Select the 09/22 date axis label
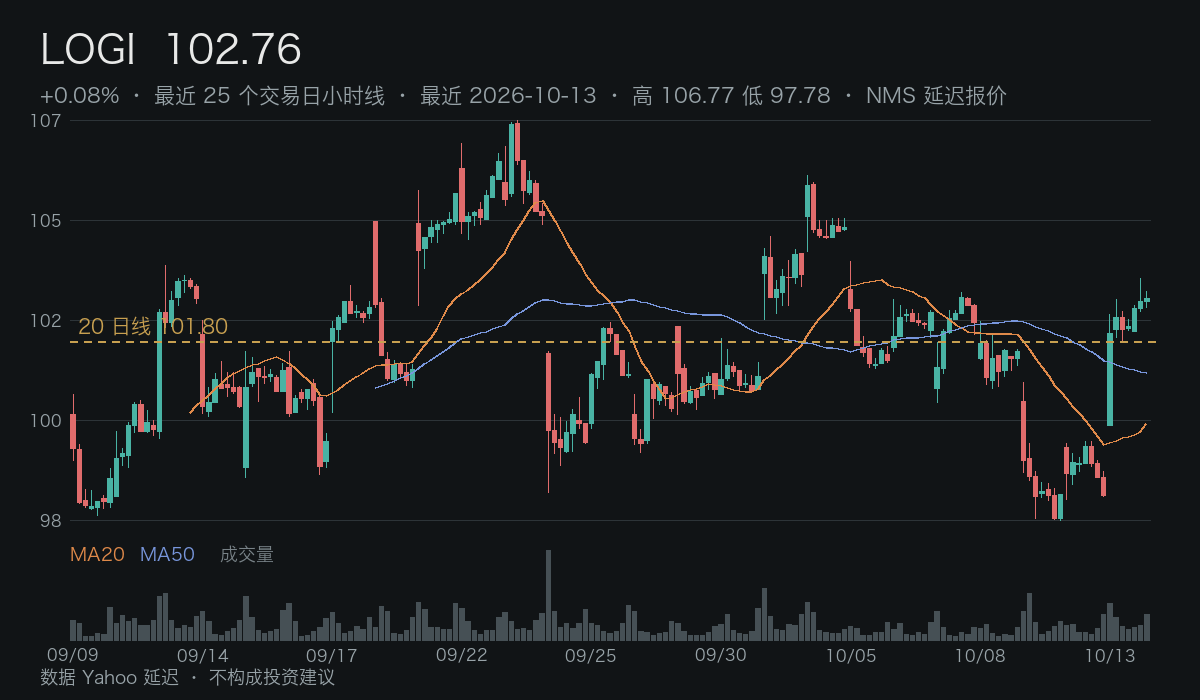The image size is (1200, 700). tap(462, 656)
